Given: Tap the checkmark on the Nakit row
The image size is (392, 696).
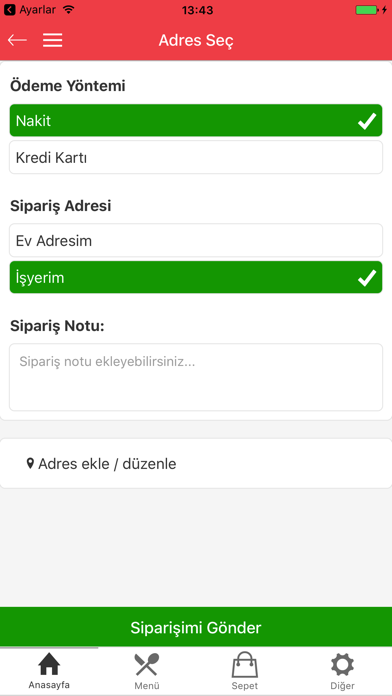Looking at the screenshot, I should point(367,121).
